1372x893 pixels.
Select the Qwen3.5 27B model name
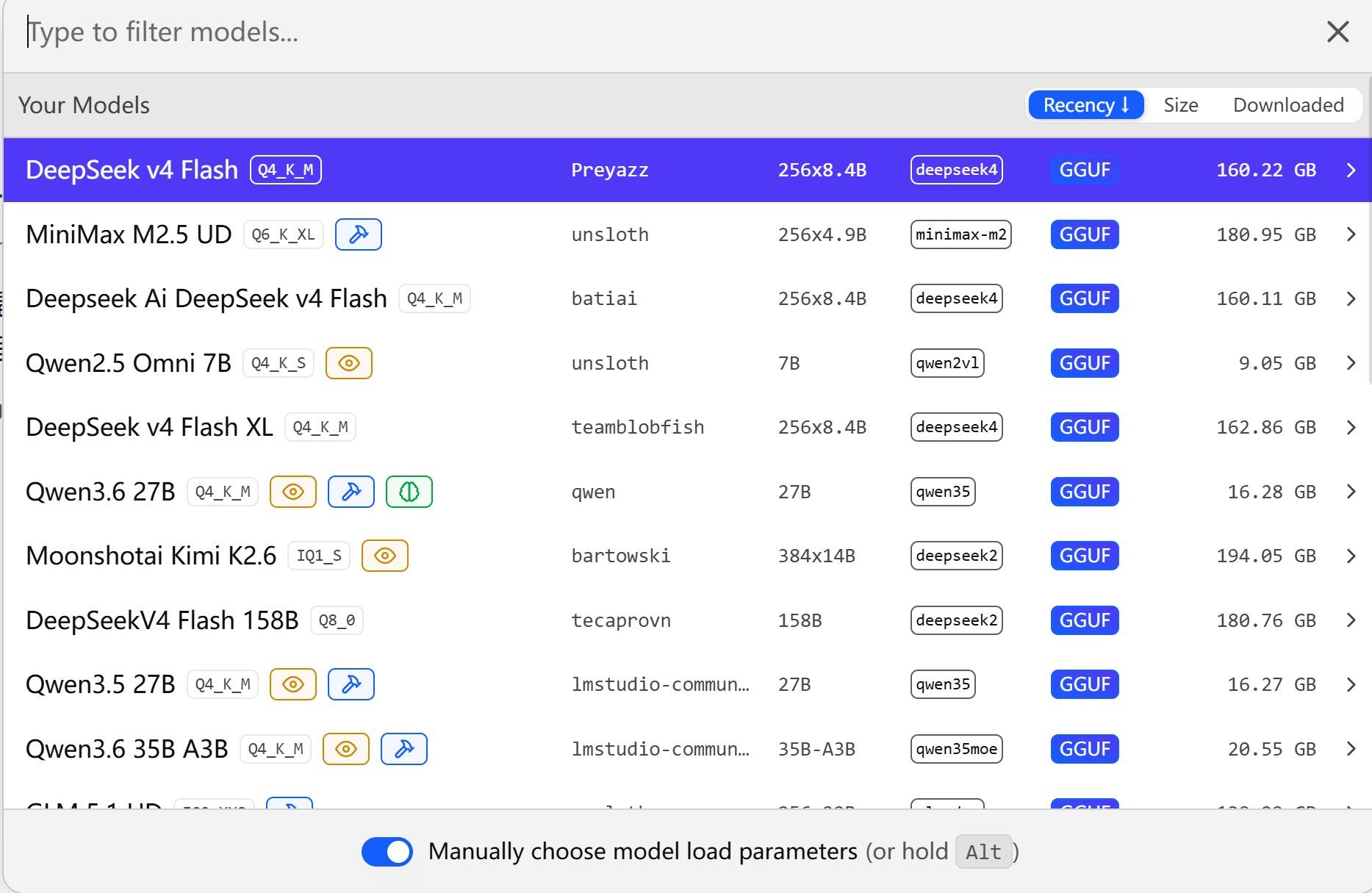(x=101, y=684)
